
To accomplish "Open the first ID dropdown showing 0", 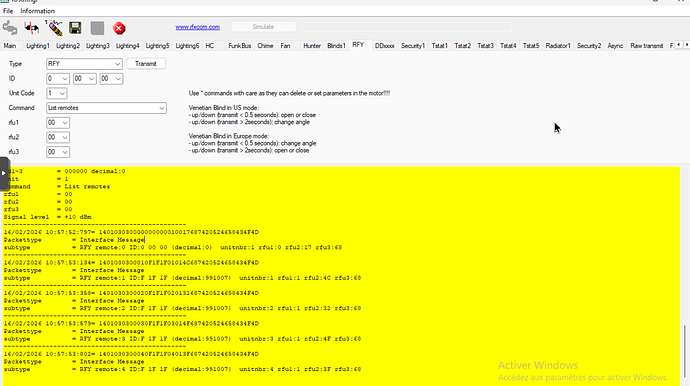I will [58, 79].
